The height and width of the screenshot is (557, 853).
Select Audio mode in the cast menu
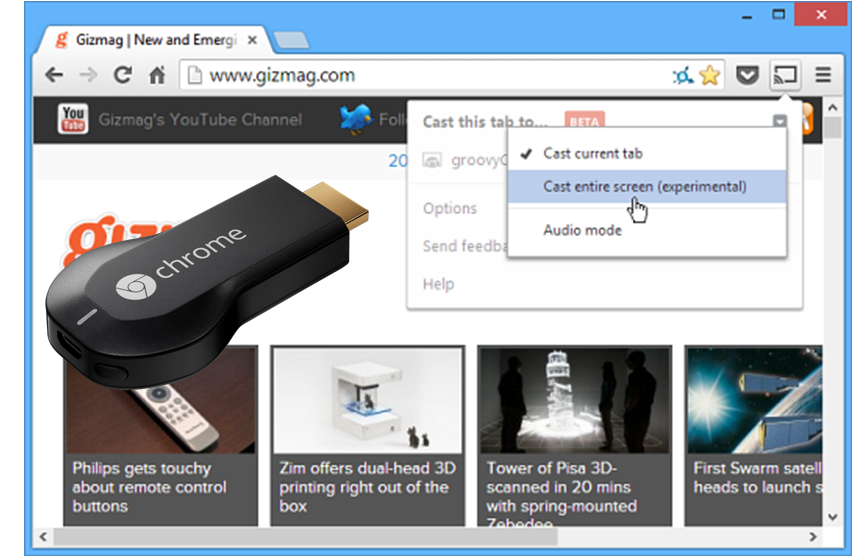647,230
